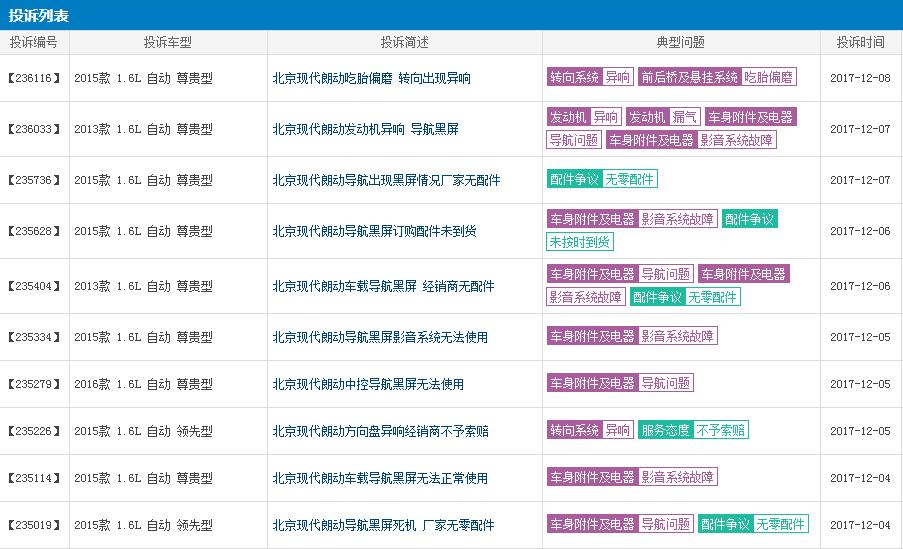
Task: Select complaint number 【236033】
Action: click(35, 129)
